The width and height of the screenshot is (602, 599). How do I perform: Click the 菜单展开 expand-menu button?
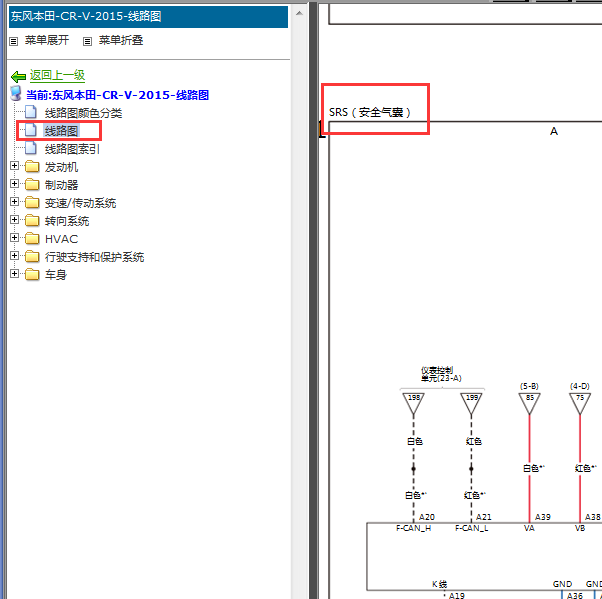(x=47, y=40)
